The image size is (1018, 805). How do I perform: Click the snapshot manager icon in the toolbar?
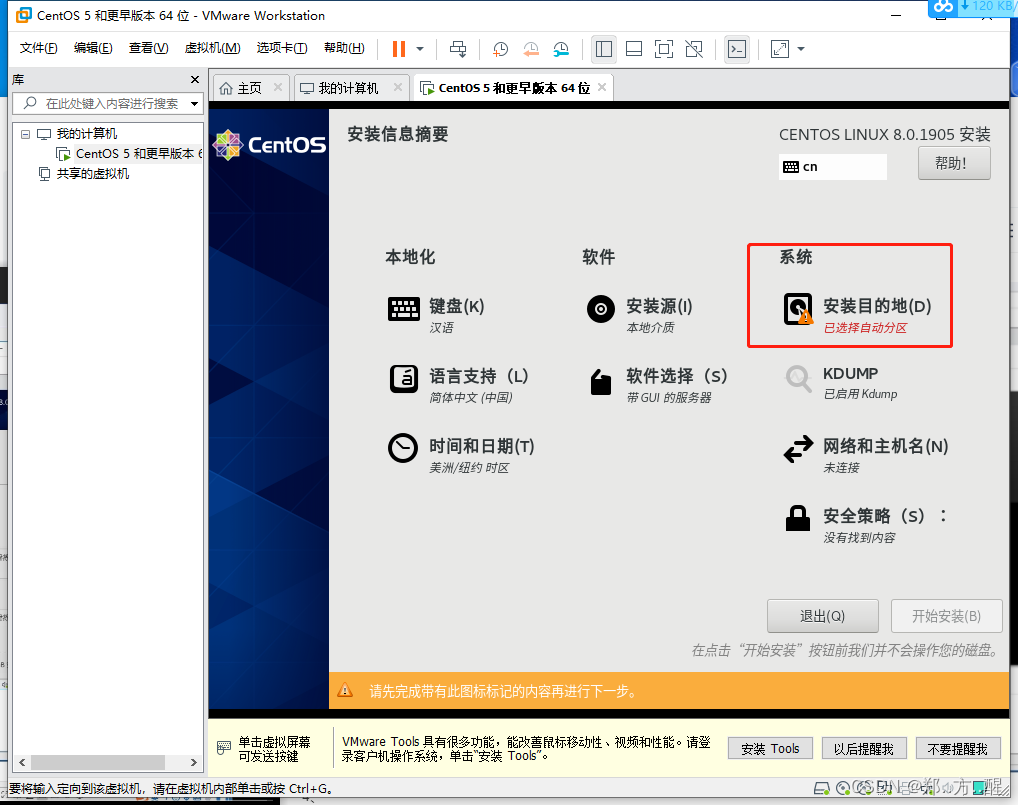[x=560, y=48]
